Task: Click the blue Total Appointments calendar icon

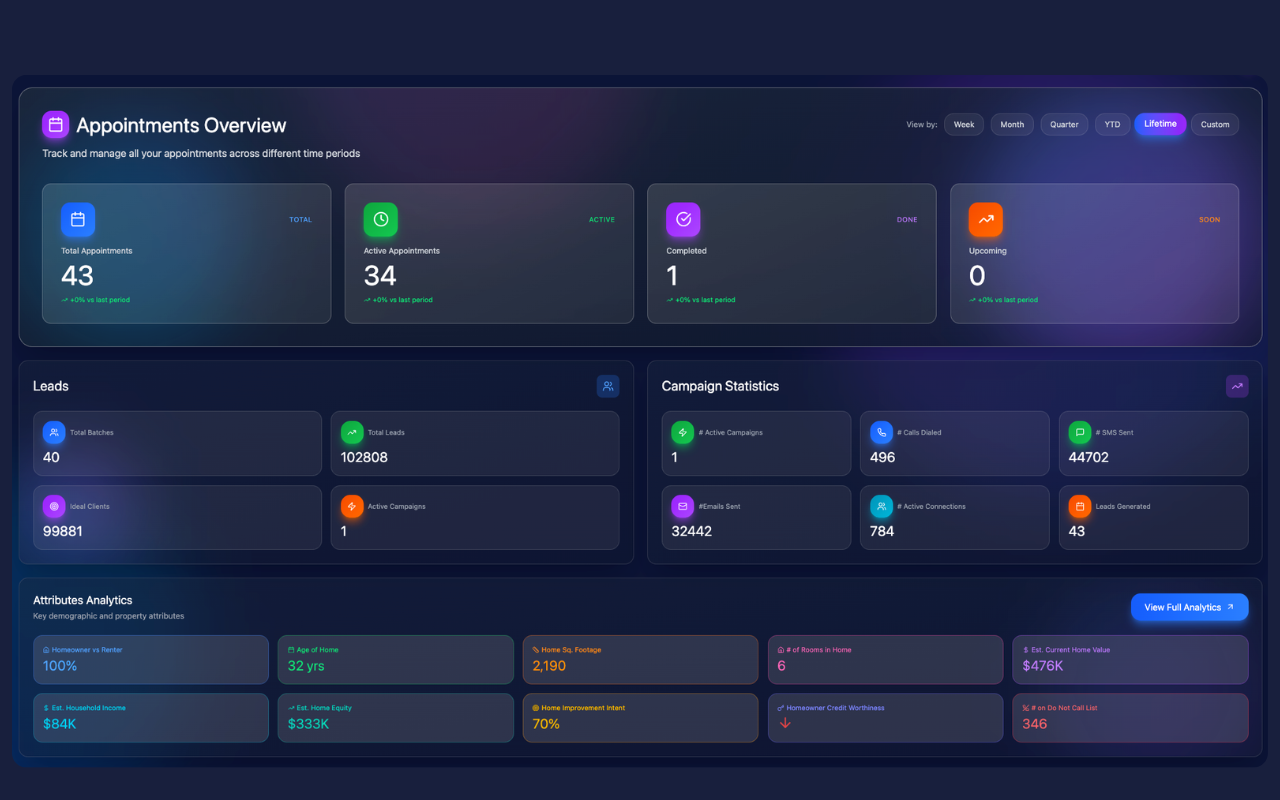Action: coord(78,220)
